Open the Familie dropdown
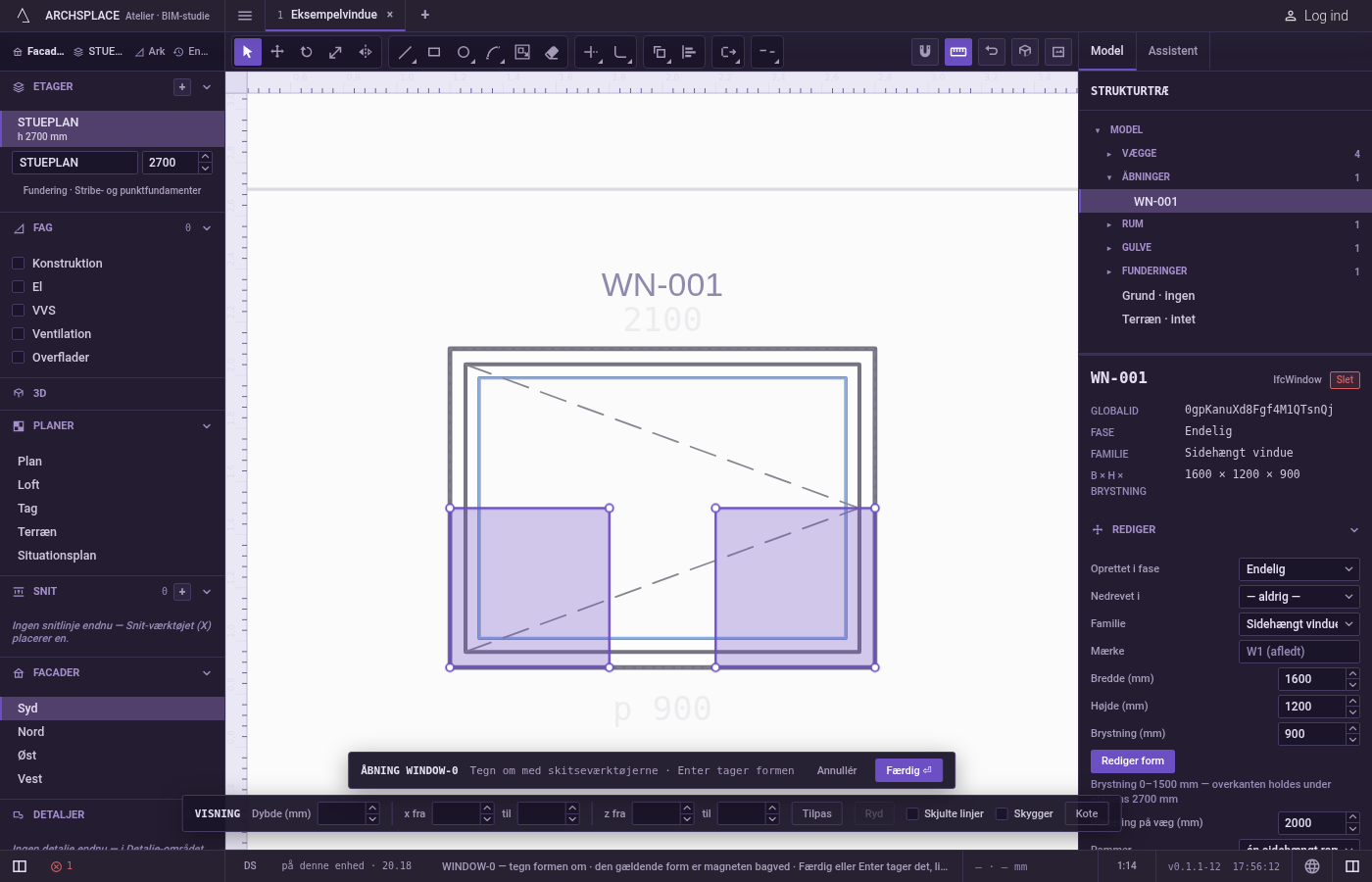Screen dimensions: 1372x882 [x=1299, y=624]
